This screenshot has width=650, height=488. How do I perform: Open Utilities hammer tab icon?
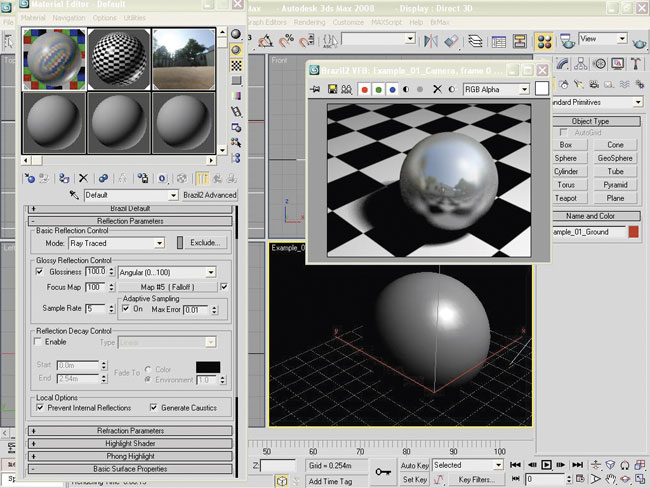point(635,63)
